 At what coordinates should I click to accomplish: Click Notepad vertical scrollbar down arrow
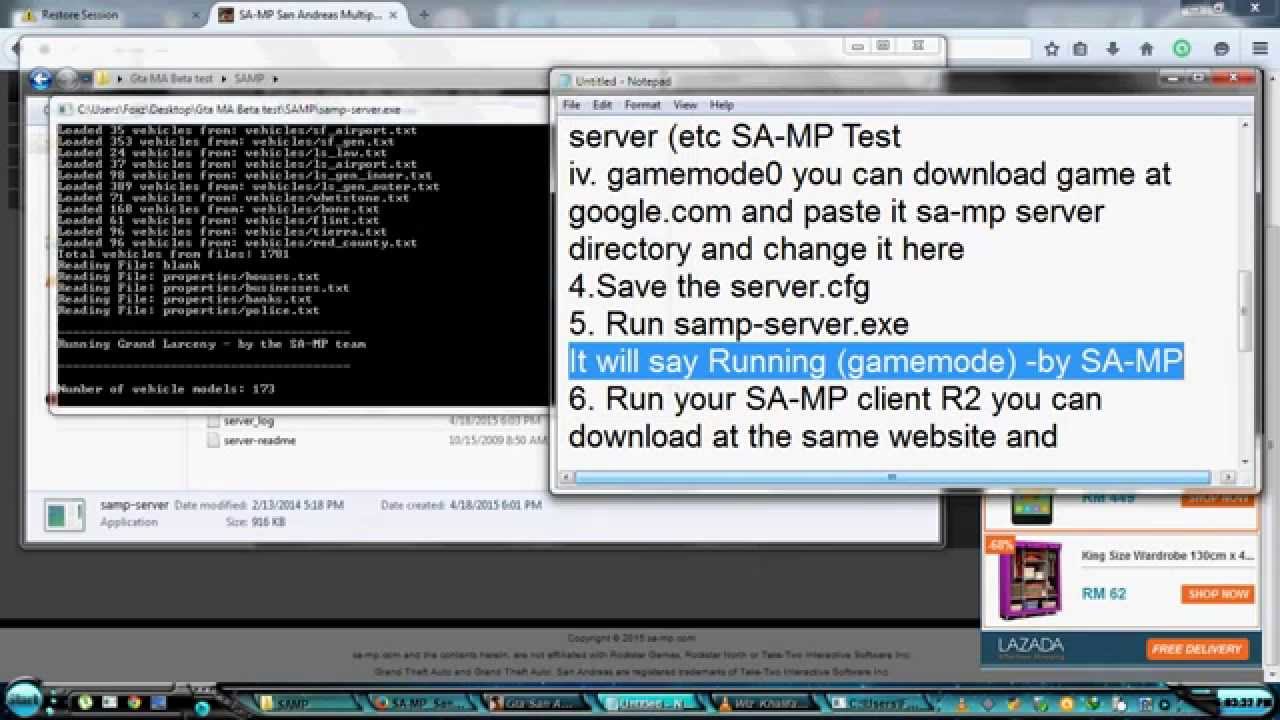pyautogui.click(x=1245, y=460)
